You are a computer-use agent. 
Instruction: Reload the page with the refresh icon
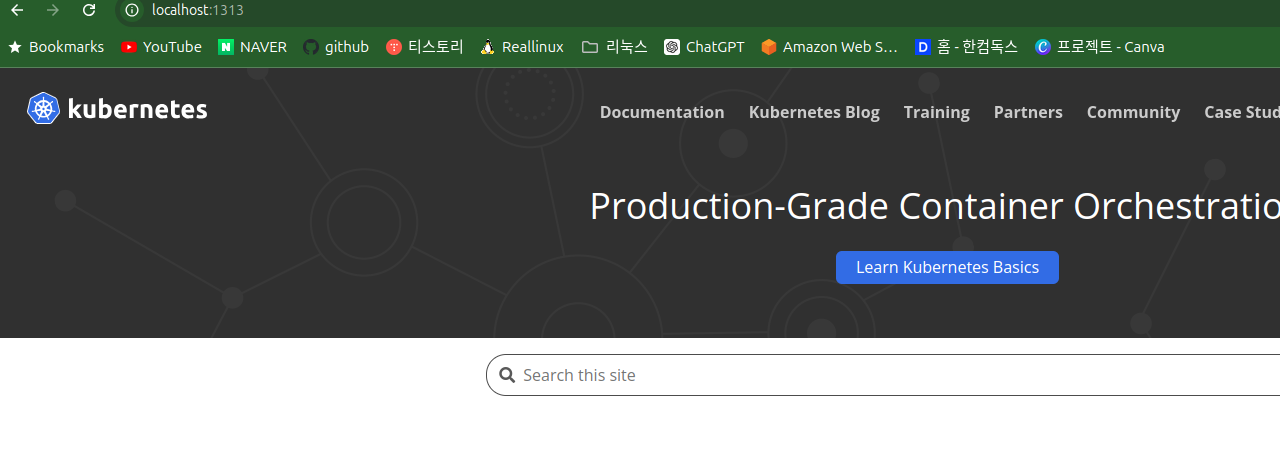89,10
